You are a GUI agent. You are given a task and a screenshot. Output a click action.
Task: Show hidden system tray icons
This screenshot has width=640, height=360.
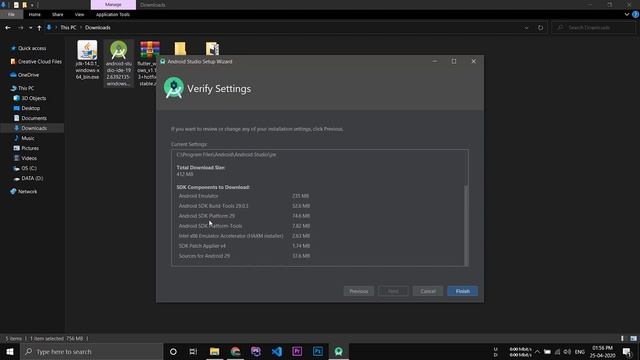[537, 351]
